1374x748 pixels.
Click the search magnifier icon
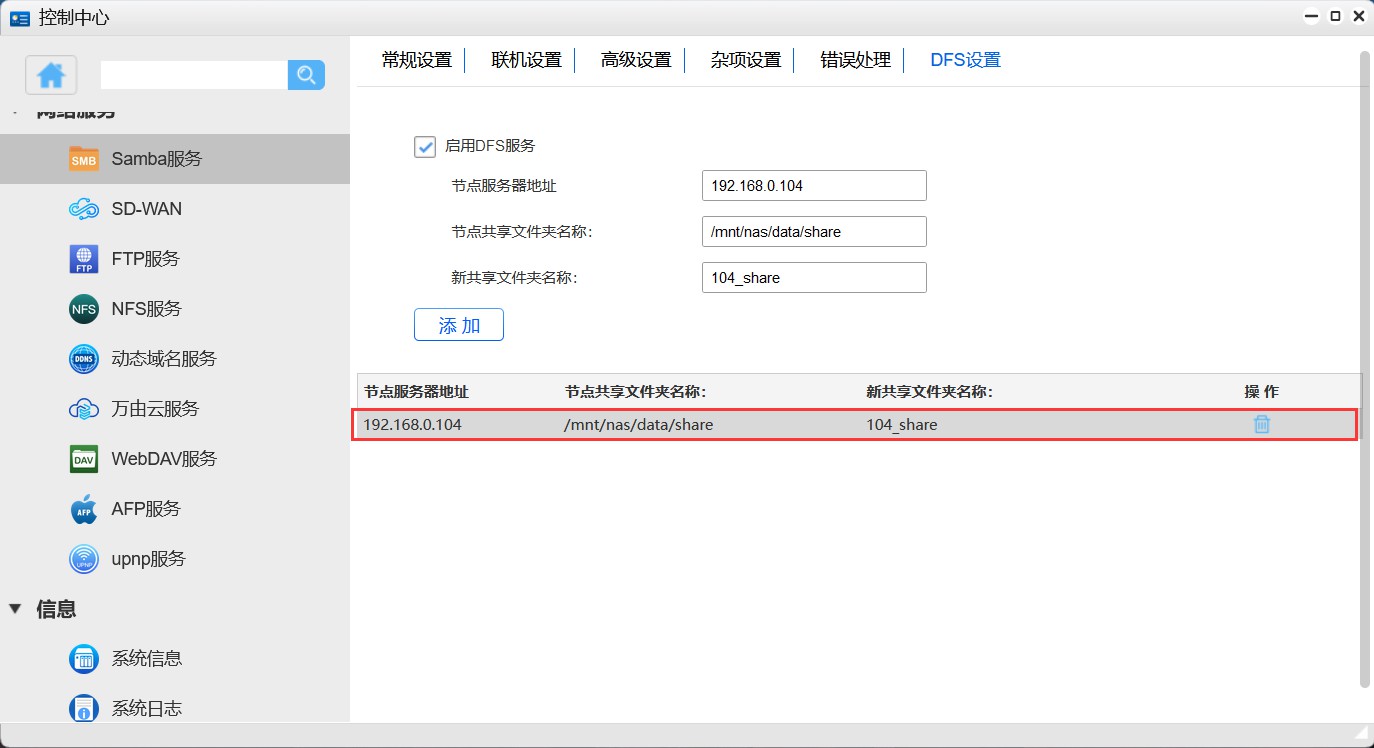306,75
